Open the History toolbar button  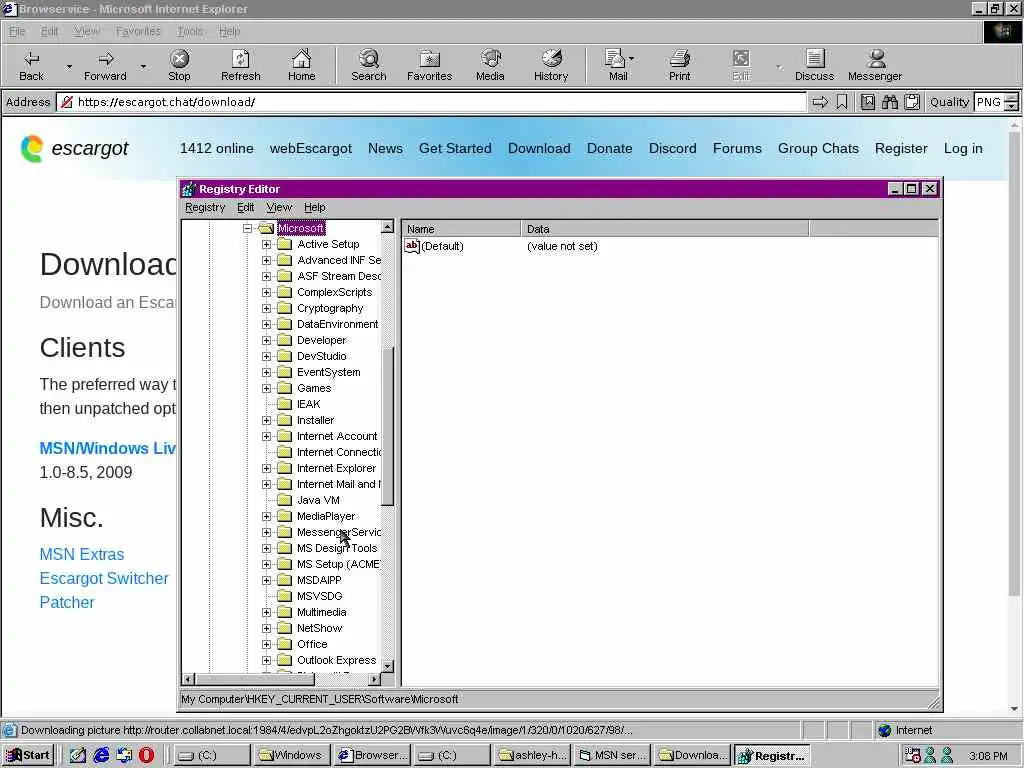click(551, 65)
